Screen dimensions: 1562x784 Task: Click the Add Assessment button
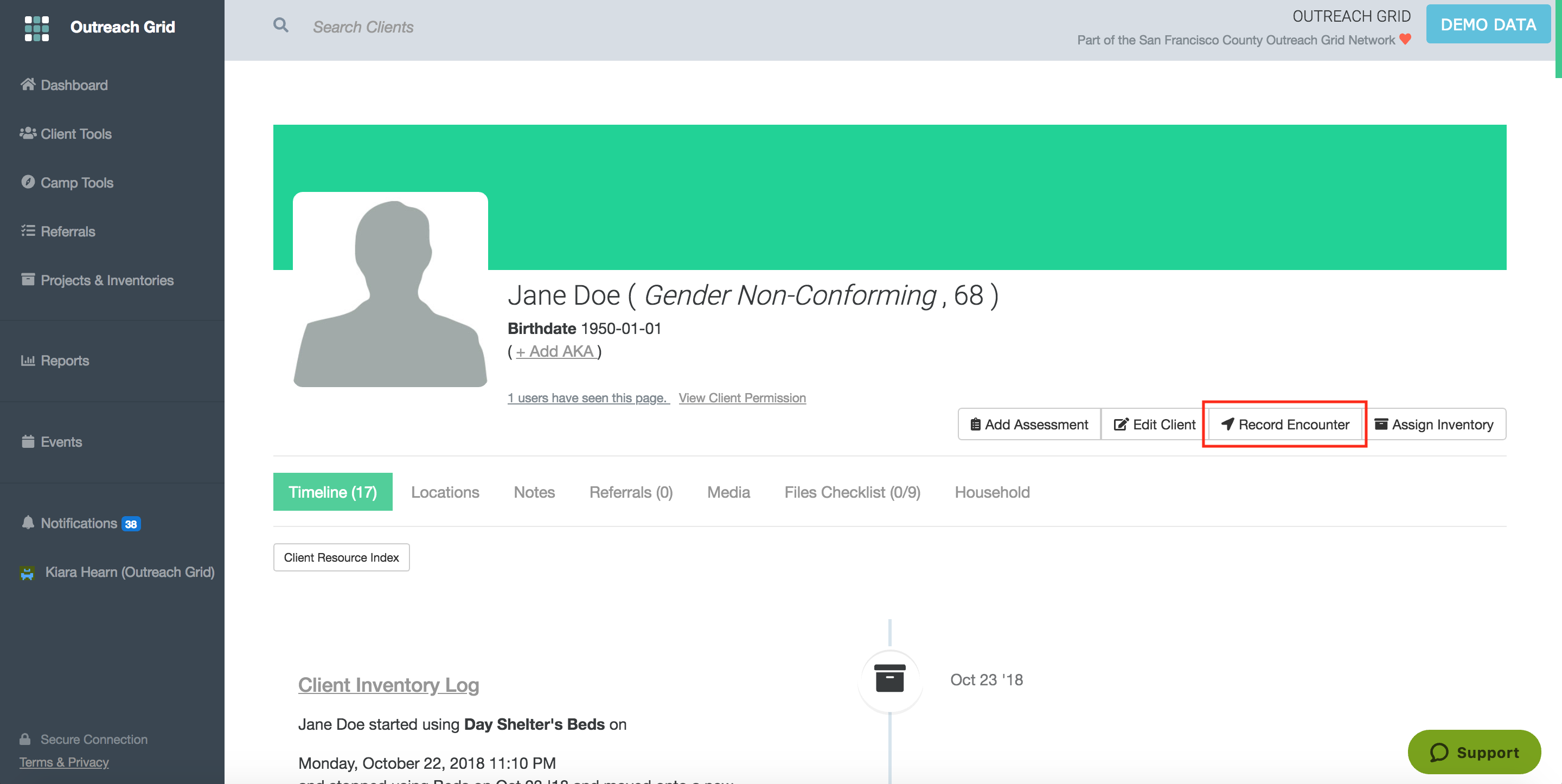[1029, 425]
